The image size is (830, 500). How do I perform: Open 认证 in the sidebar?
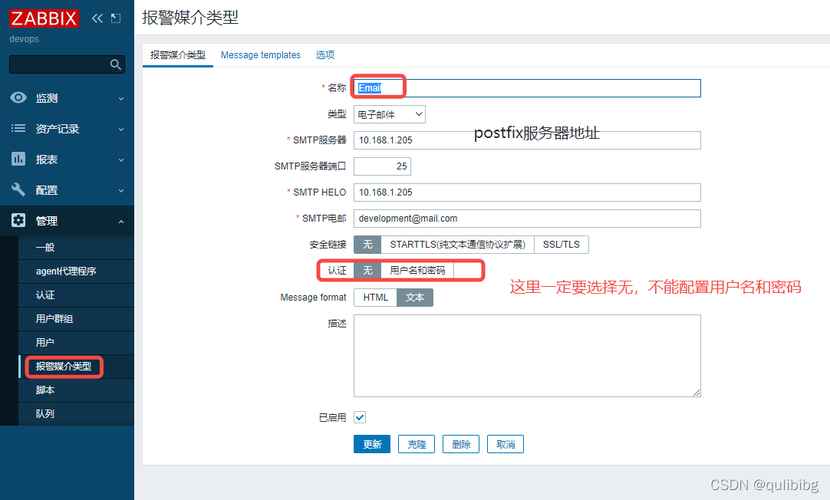76,295
